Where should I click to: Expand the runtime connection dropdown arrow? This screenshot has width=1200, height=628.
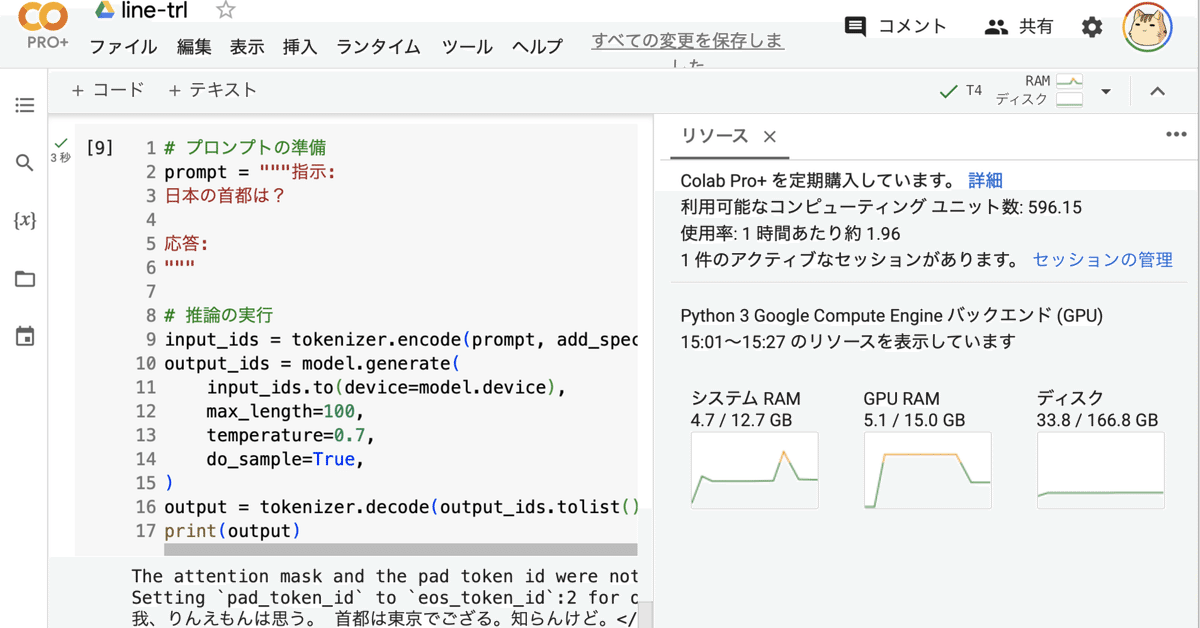pos(1106,91)
